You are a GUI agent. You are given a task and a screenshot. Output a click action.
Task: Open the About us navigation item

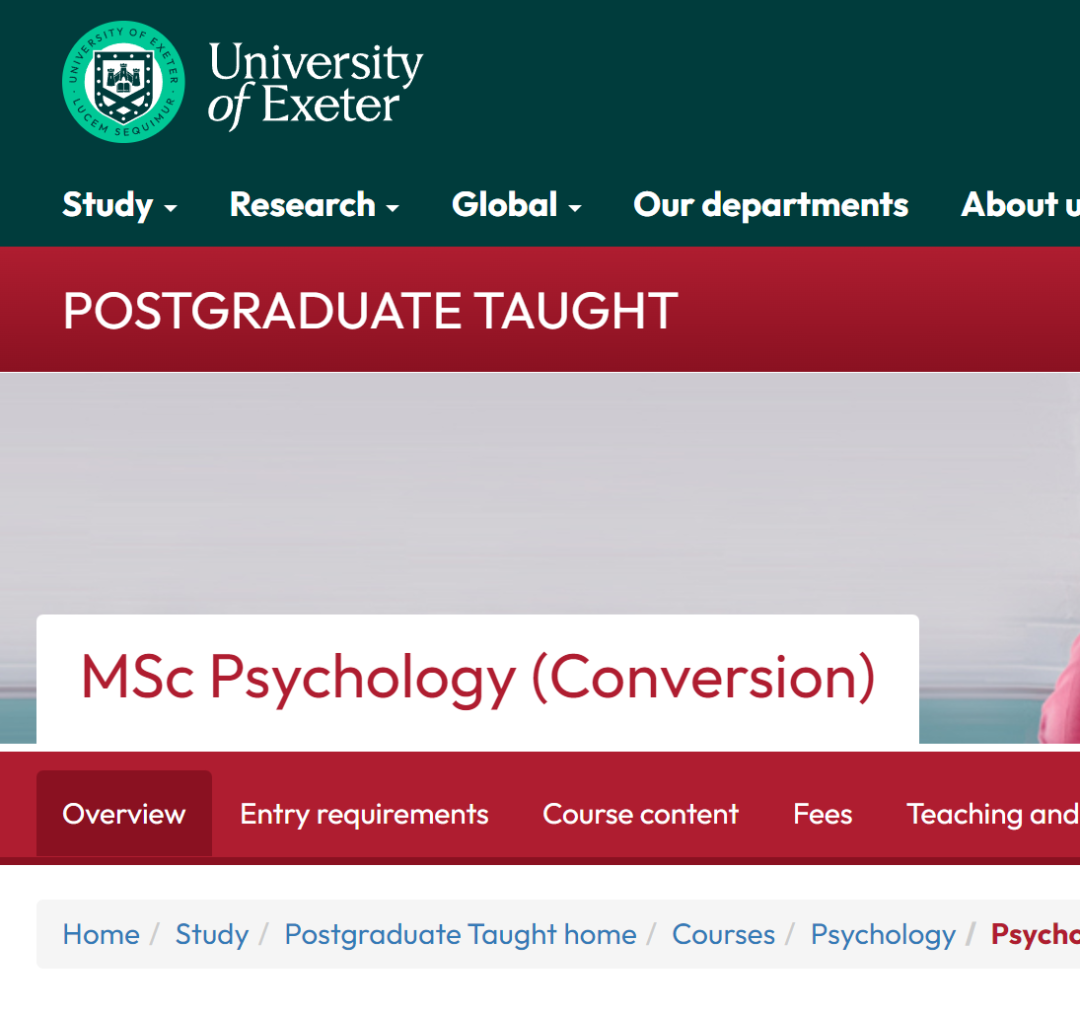1021,205
